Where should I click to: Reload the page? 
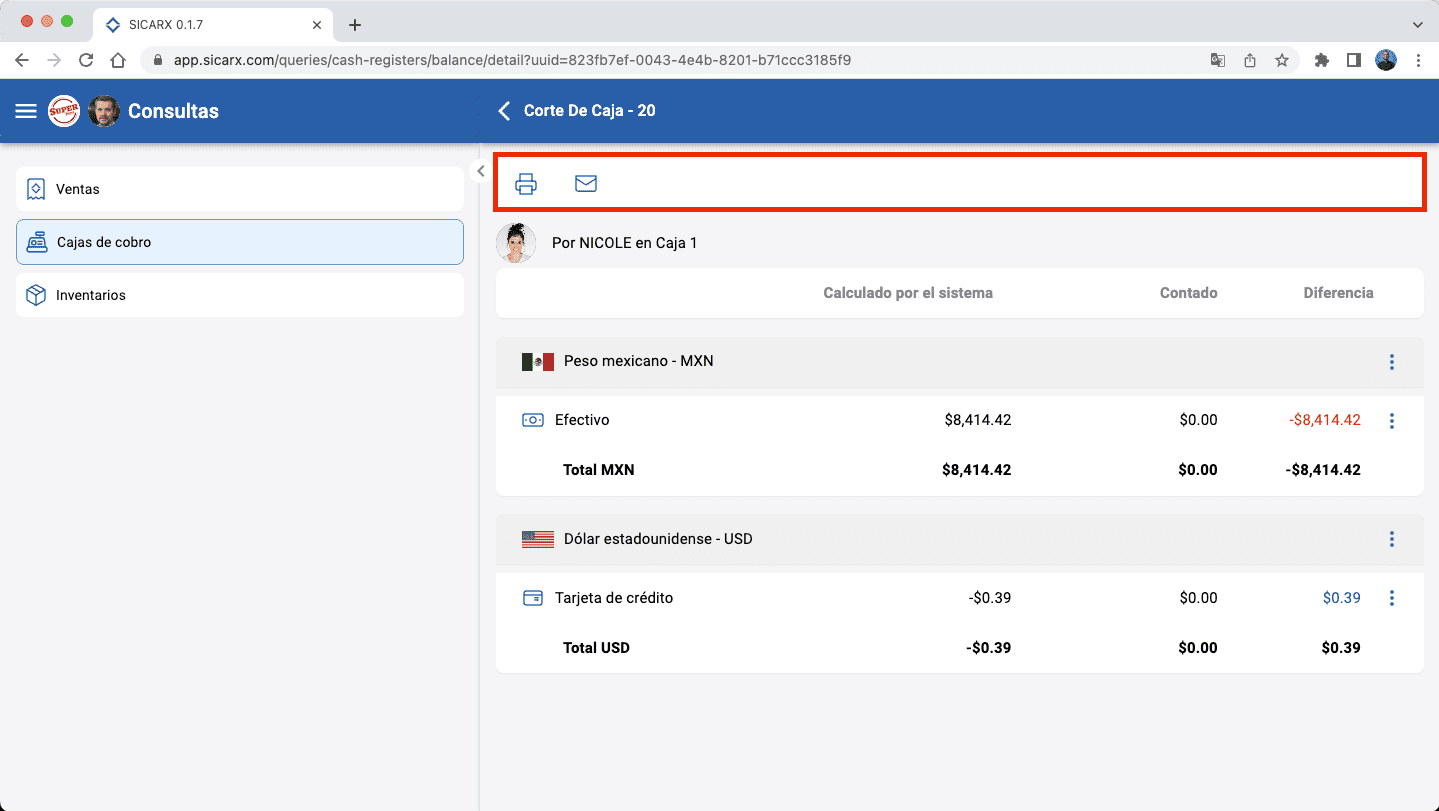point(86,60)
